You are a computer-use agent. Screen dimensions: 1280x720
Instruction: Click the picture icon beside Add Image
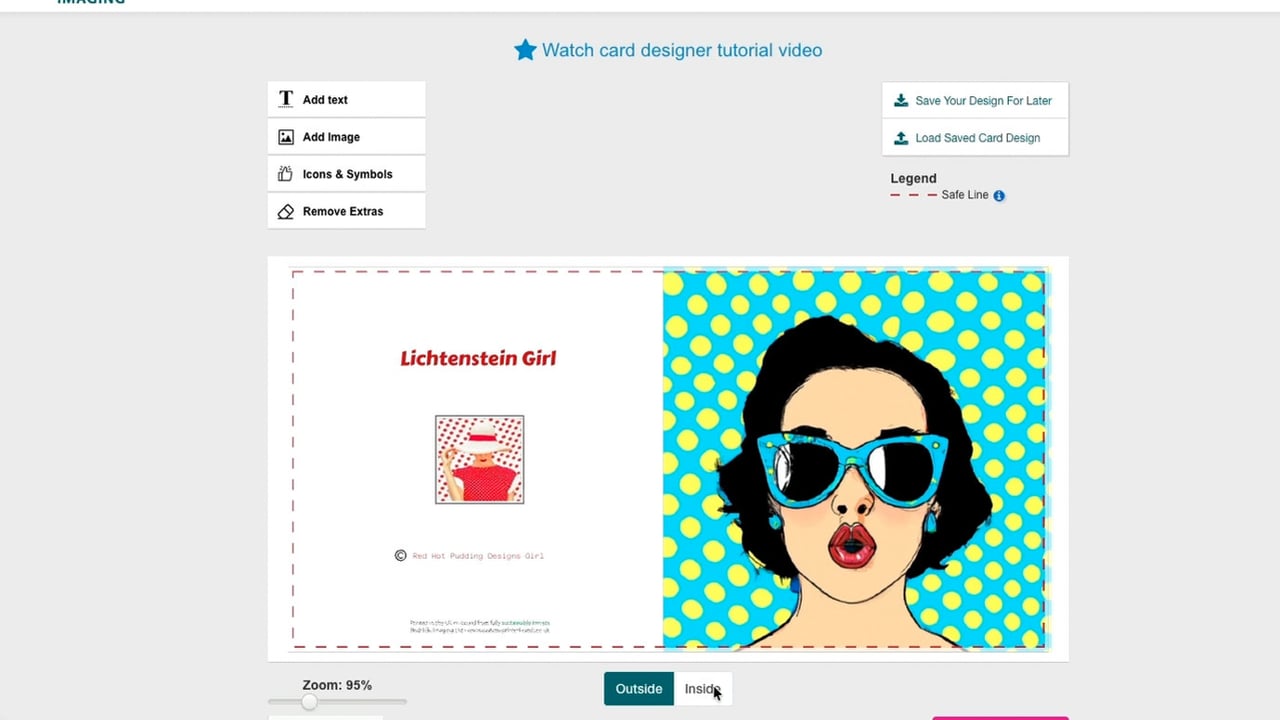point(286,137)
